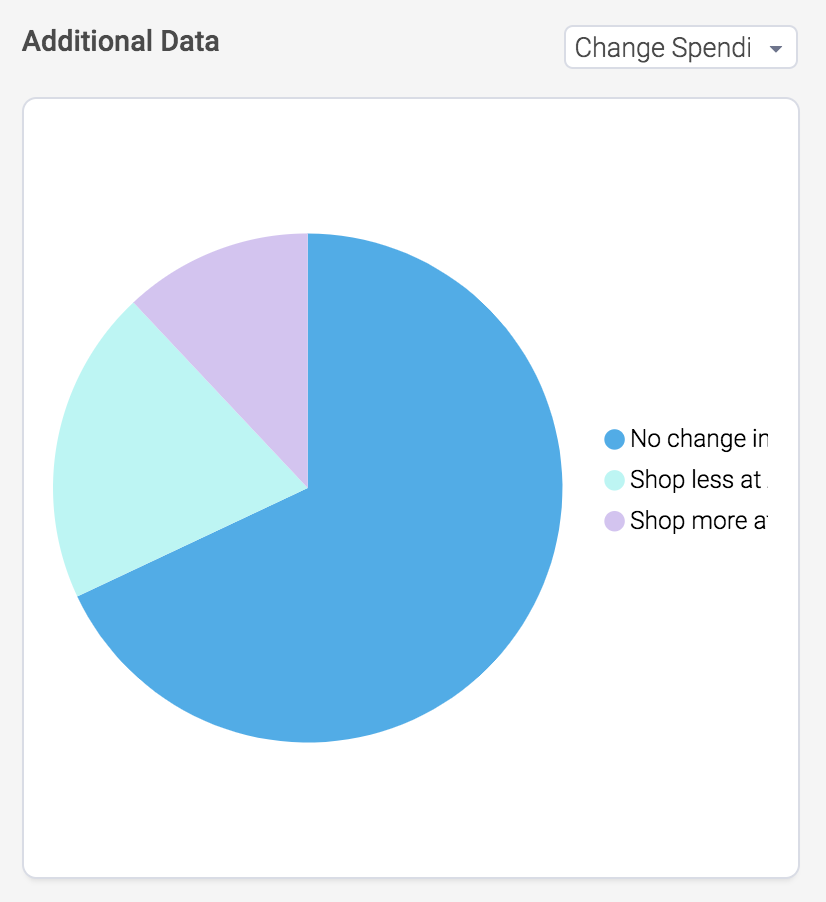Click the pie chart center point

(308, 488)
